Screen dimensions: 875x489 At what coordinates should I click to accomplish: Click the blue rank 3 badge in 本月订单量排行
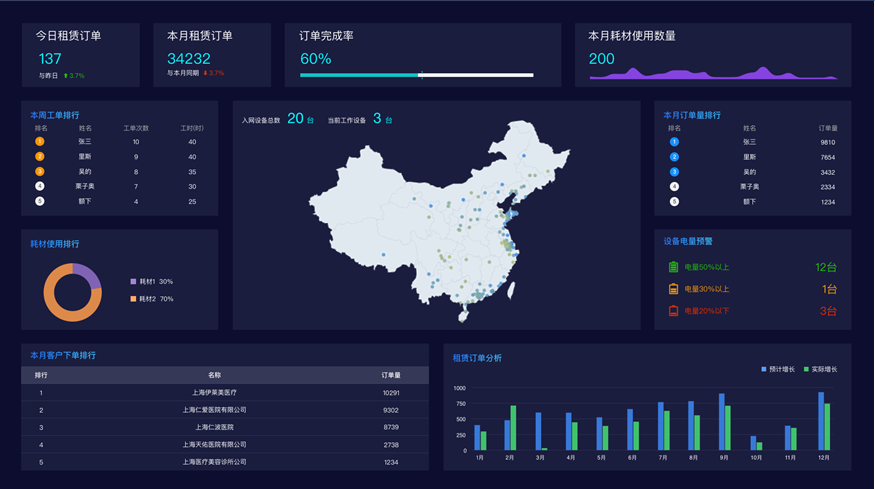(x=674, y=172)
